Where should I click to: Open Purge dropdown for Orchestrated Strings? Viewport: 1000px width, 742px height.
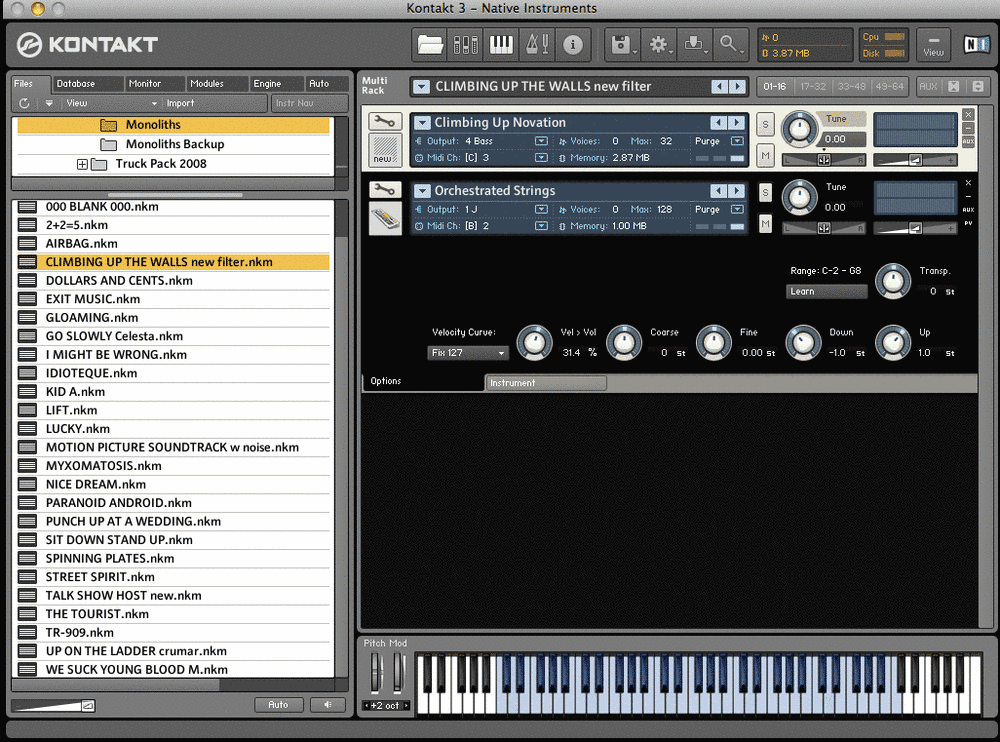click(x=737, y=209)
